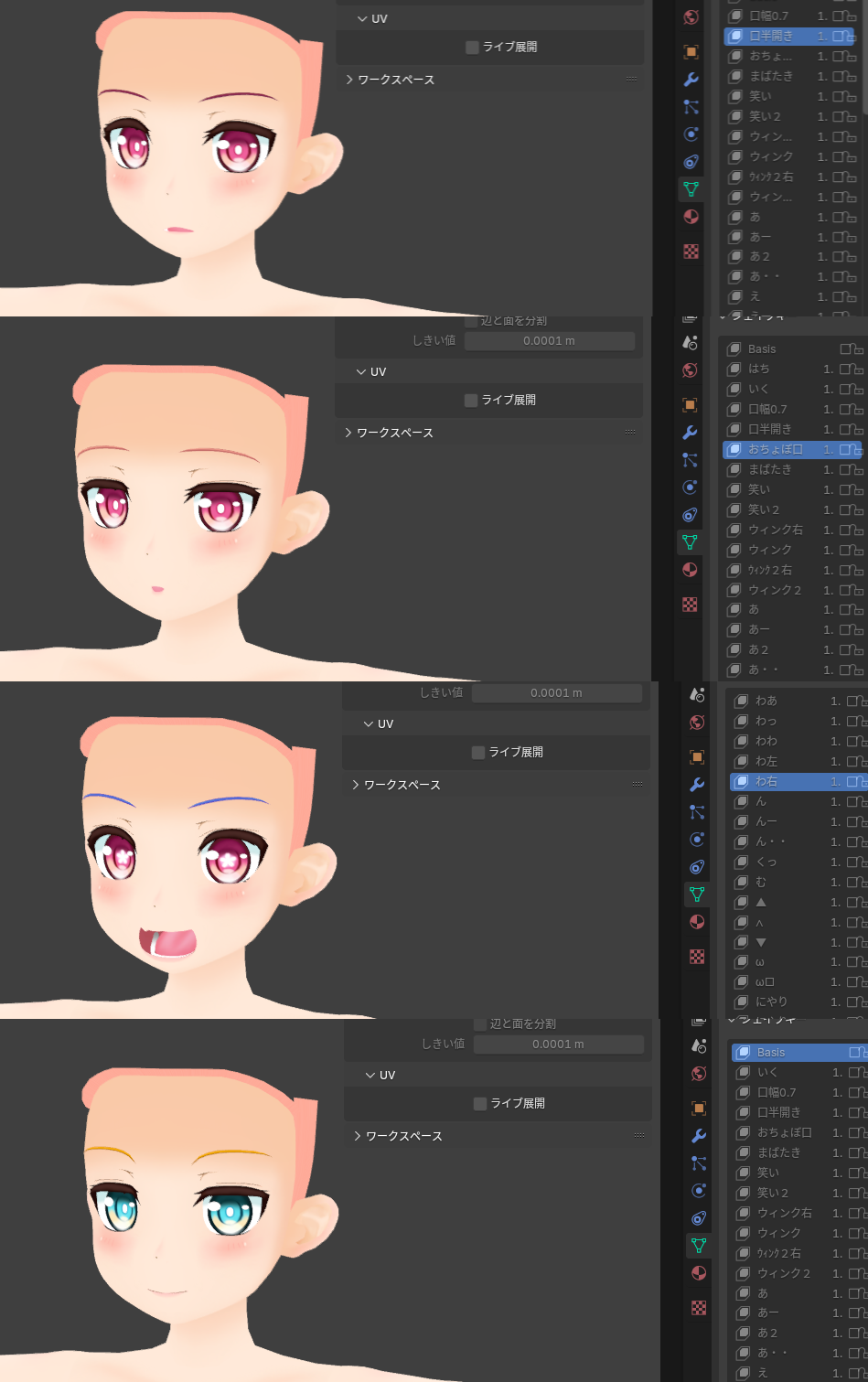Open Physics properties icon beside highlighted Basis list

click(699, 1191)
